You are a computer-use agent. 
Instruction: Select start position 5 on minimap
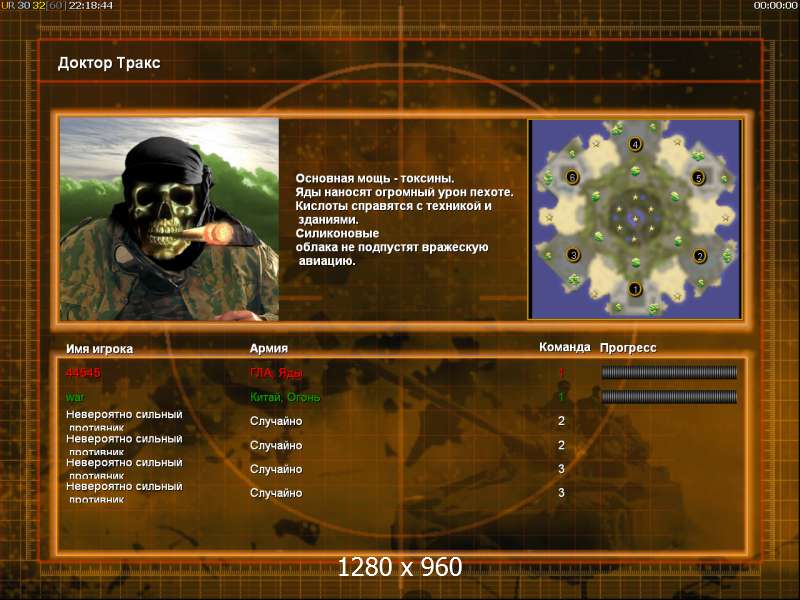tap(698, 178)
